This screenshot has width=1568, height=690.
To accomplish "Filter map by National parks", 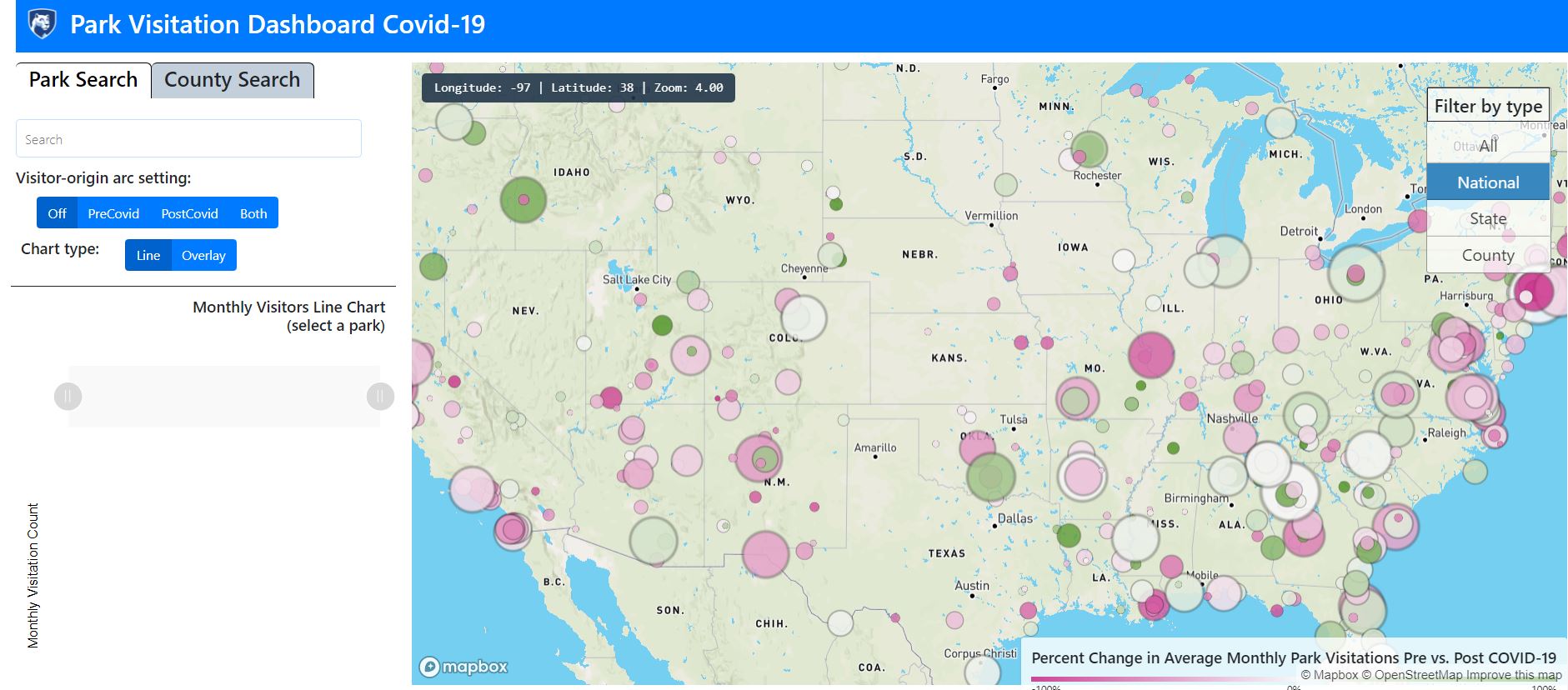I will [1488, 182].
